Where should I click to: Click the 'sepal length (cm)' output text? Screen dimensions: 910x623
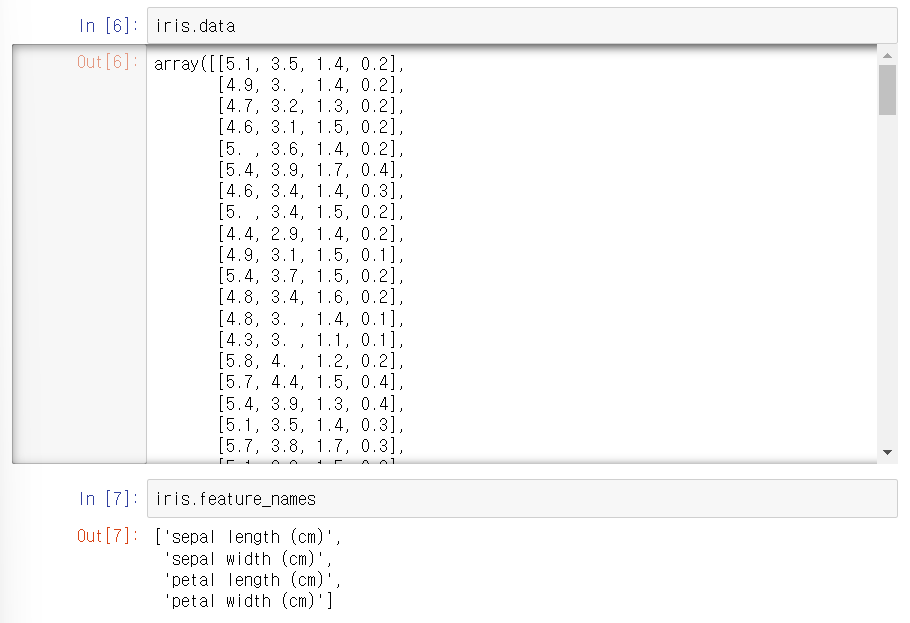250,537
